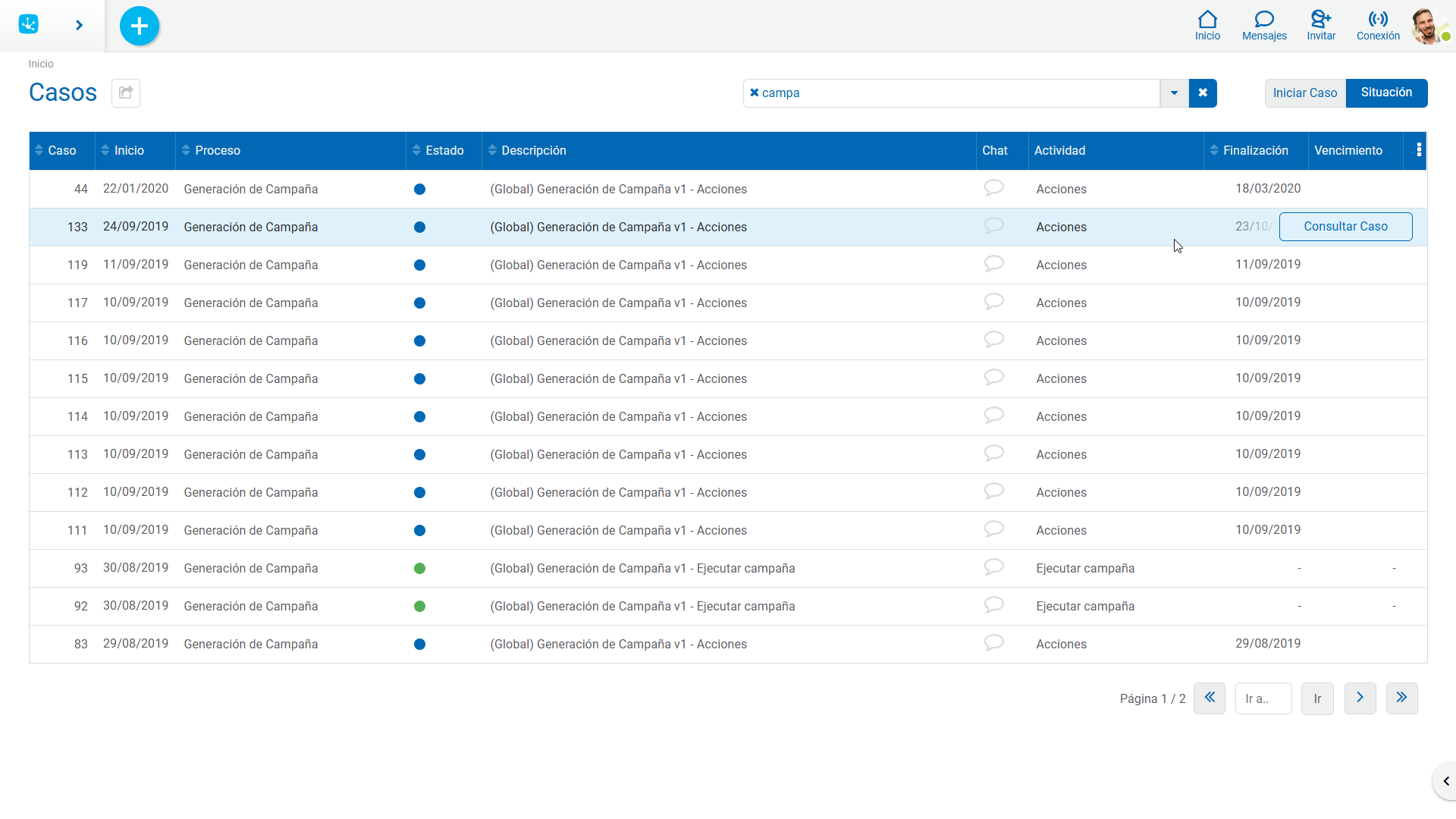The width and height of the screenshot is (1456, 819).
Task: Open chat bubble for case 116
Action: tap(993, 340)
